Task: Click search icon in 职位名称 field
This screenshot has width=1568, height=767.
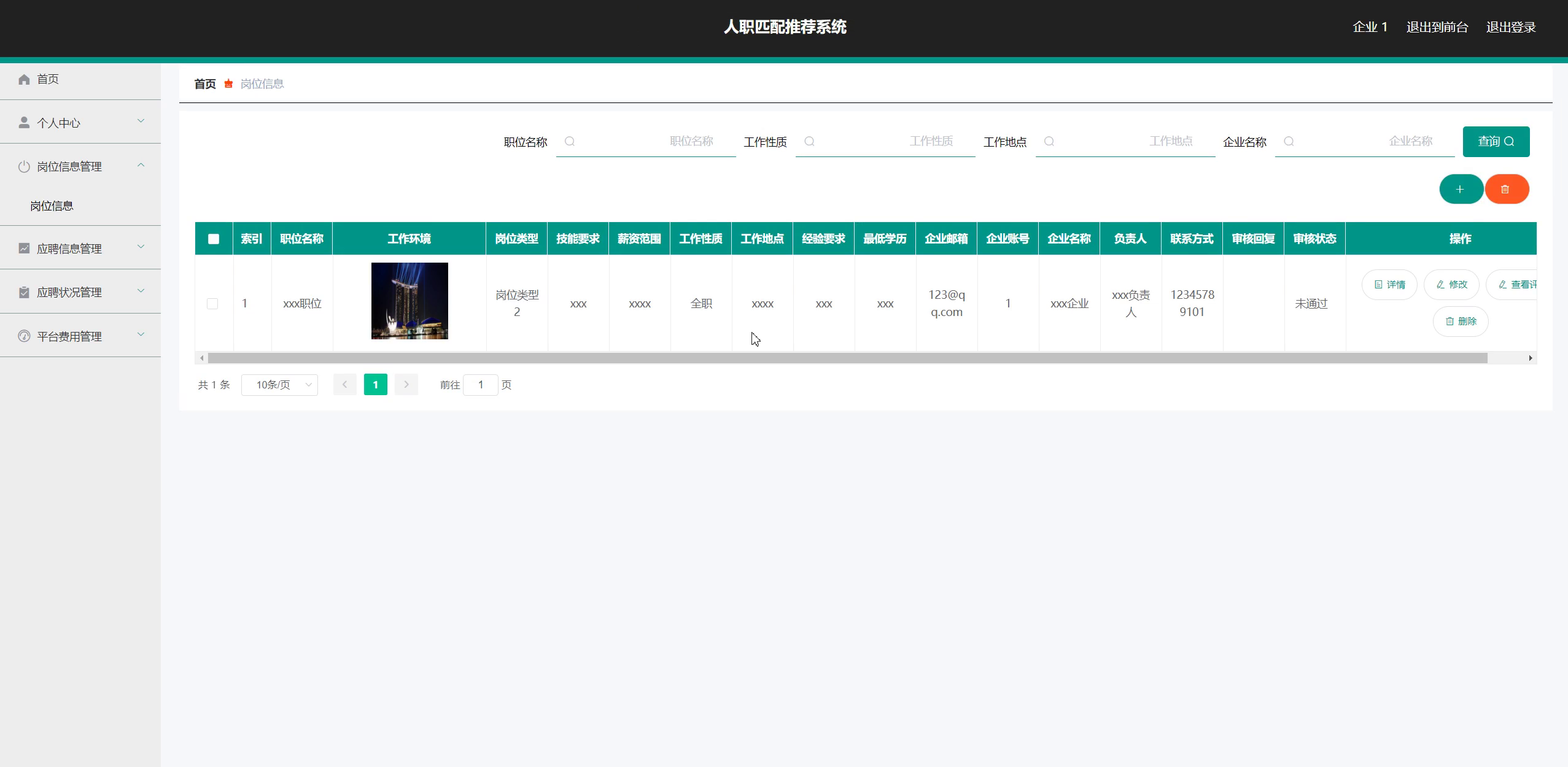Action: click(x=570, y=141)
